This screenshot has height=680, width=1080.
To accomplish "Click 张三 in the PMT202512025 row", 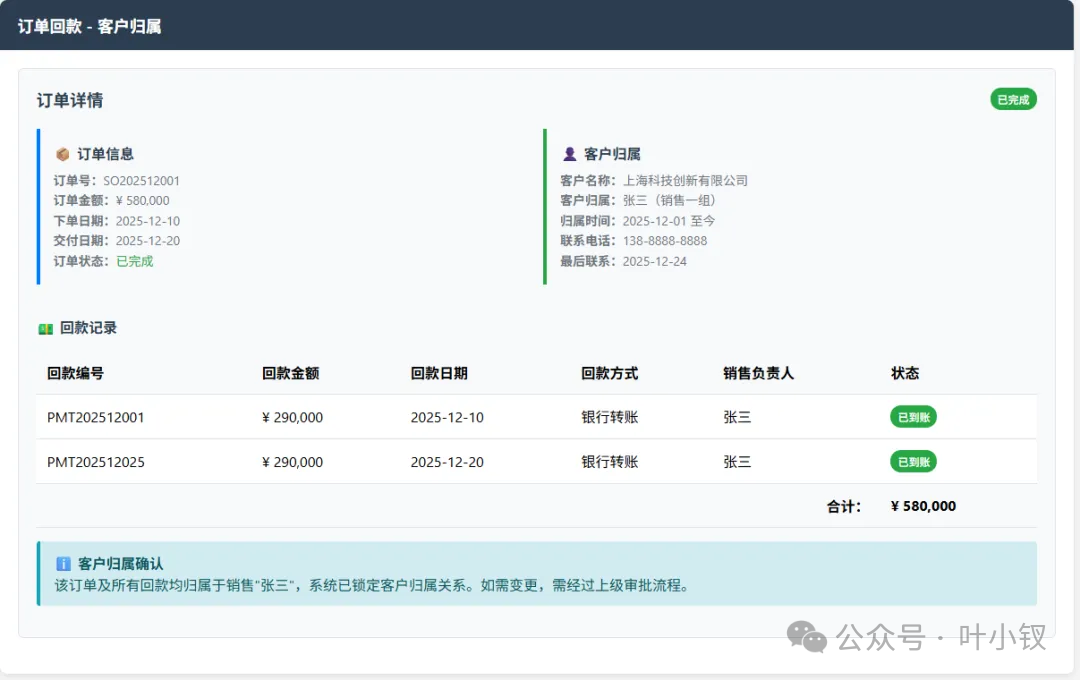I will (737, 462).
